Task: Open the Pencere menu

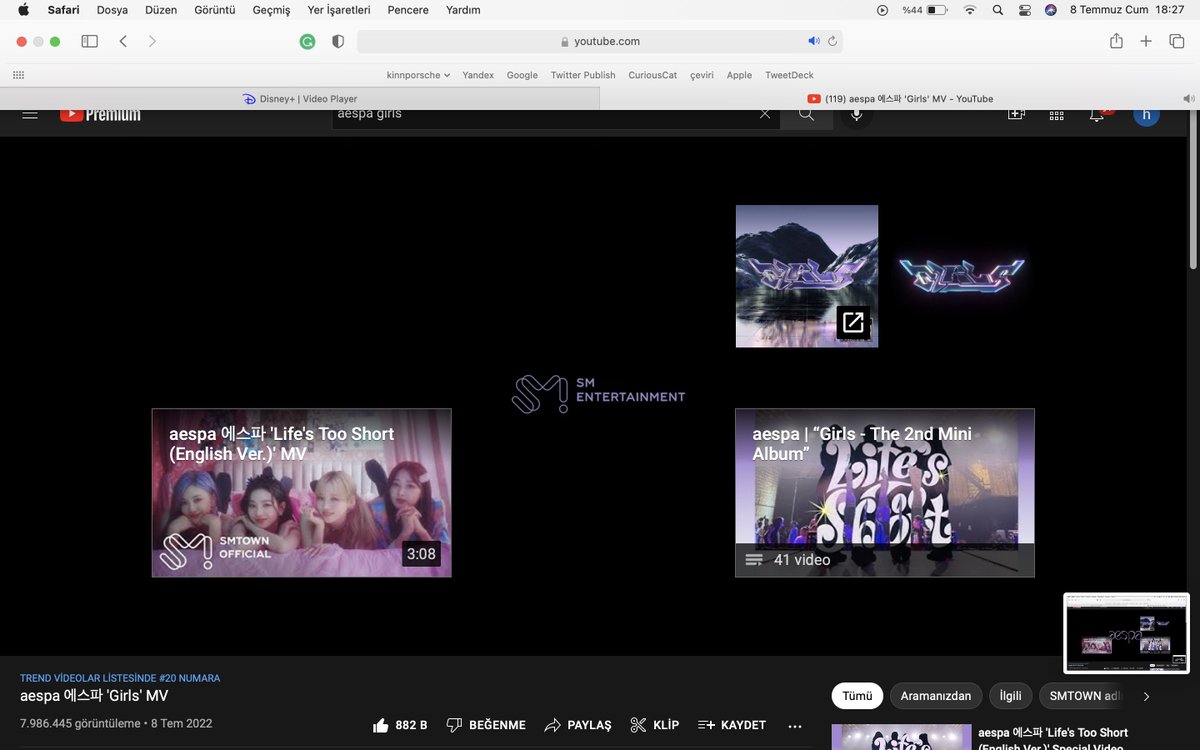Action: [408, 10]
